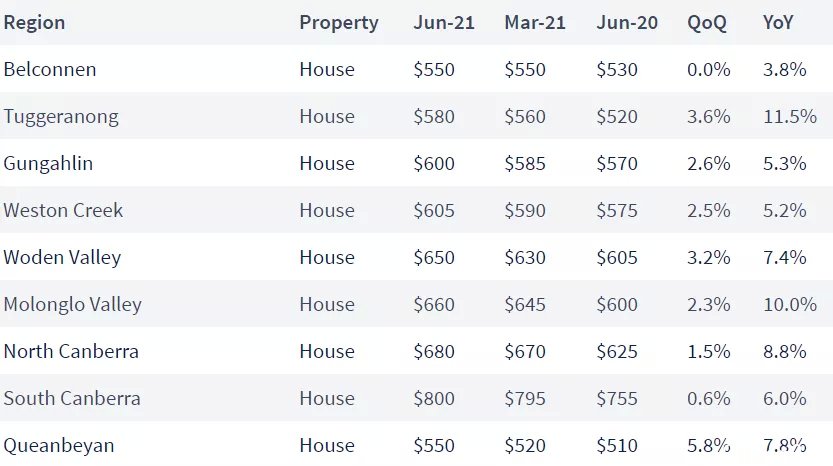Click the Molonglo Valley region name

[73, 304]
